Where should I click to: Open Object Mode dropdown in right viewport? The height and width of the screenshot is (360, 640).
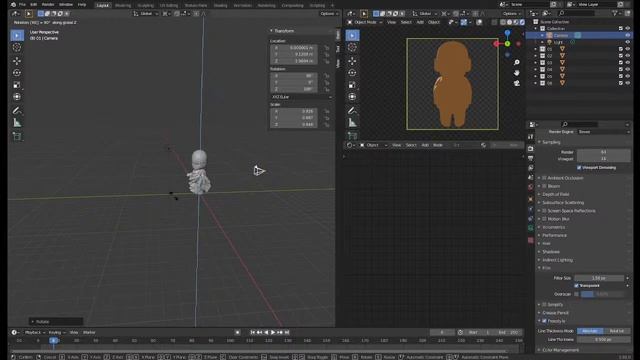(364, 22)
